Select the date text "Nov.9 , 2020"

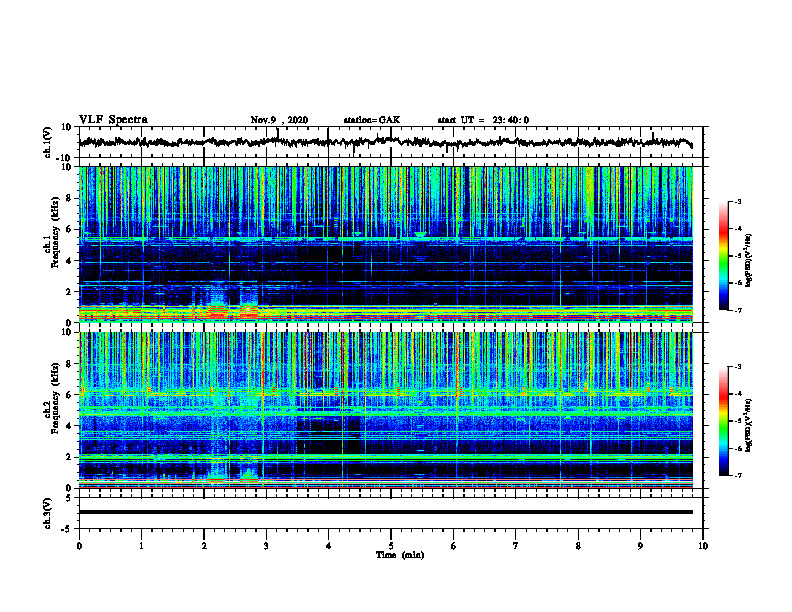tap(279, 120)
